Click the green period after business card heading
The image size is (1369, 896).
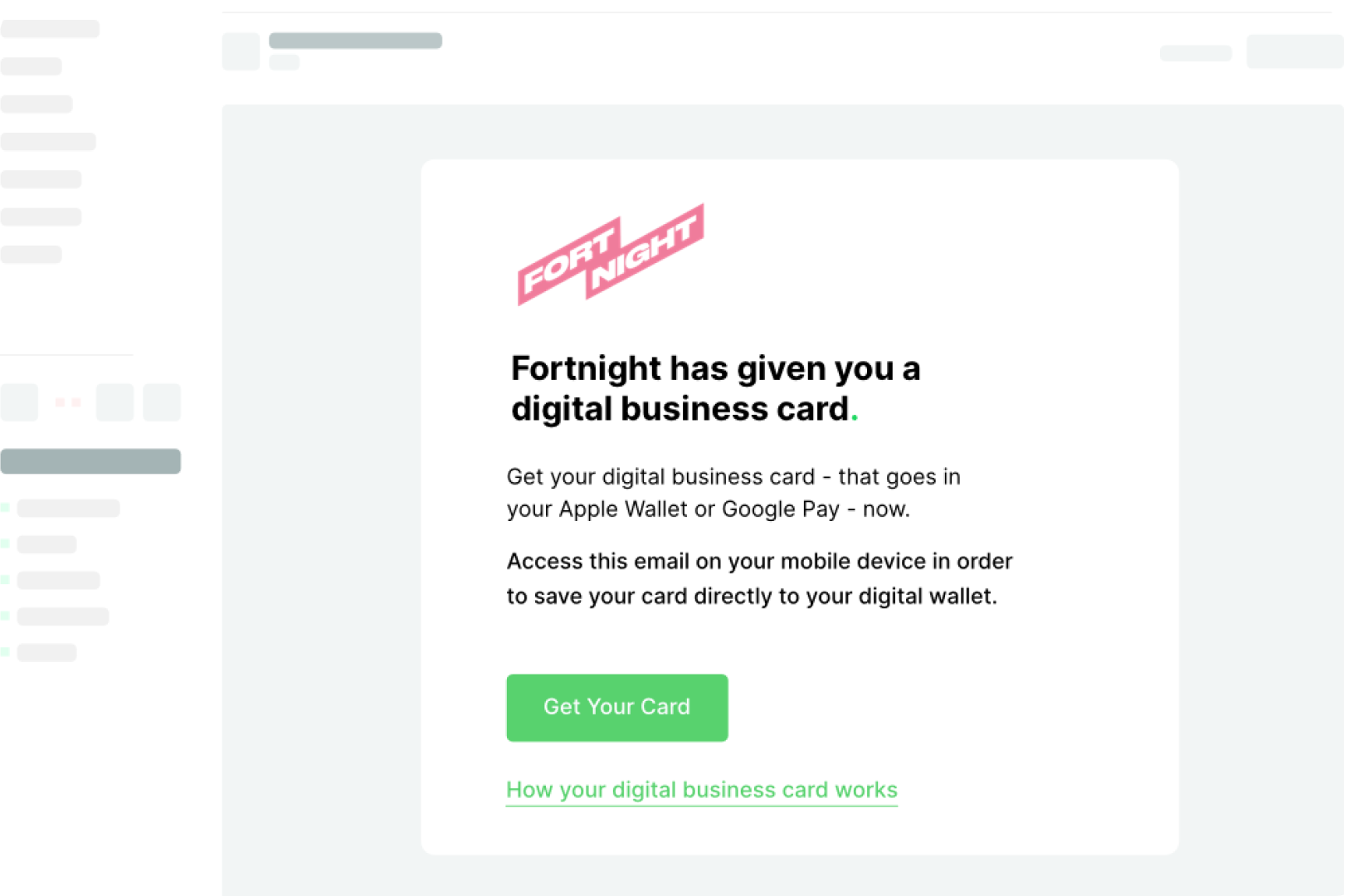pos(855,418)
